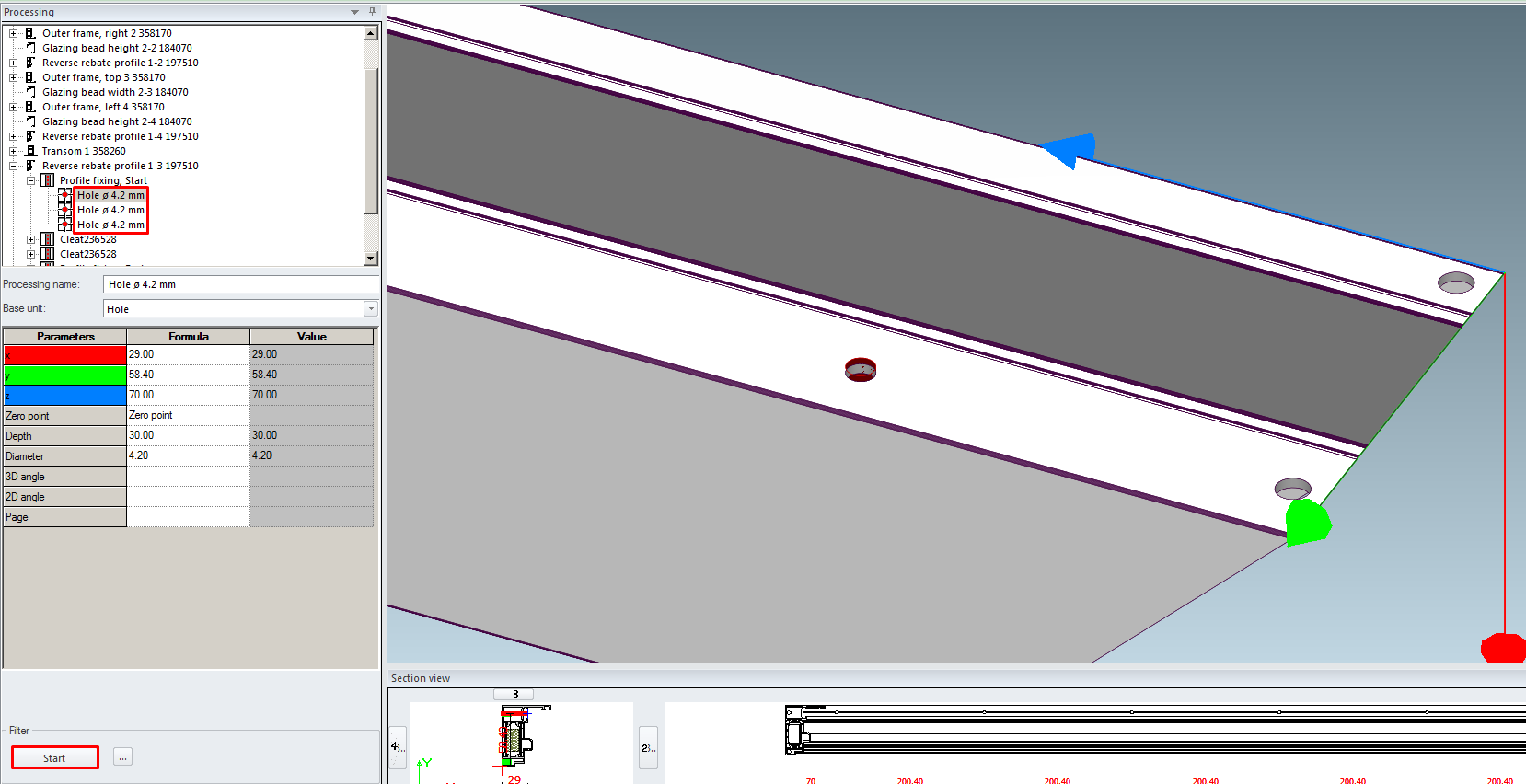The image size is (1526, 784).
Task: Select the Glazing bead height 2-2 item
Action: [x=117, y=48]
